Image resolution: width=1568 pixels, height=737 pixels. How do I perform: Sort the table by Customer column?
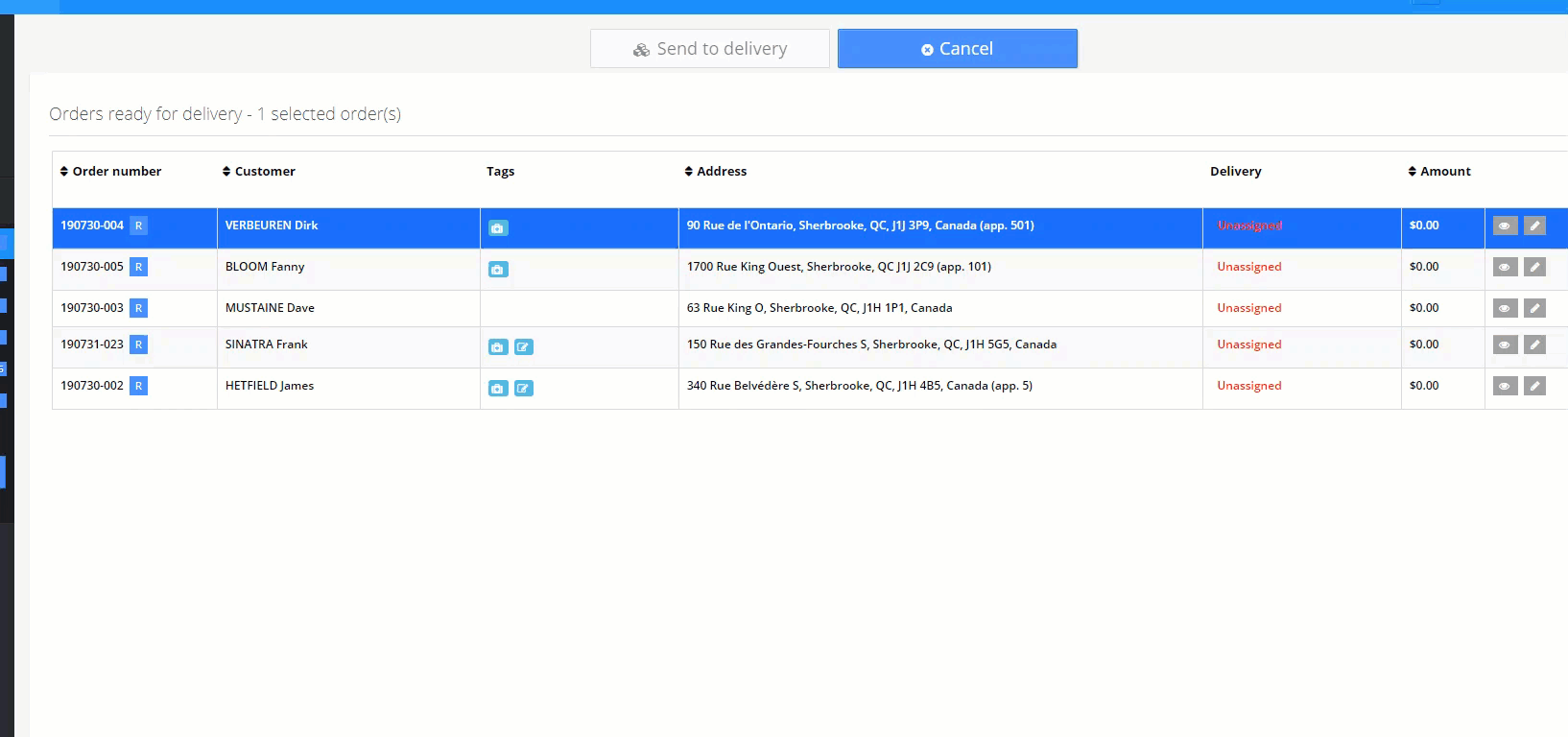259,172
